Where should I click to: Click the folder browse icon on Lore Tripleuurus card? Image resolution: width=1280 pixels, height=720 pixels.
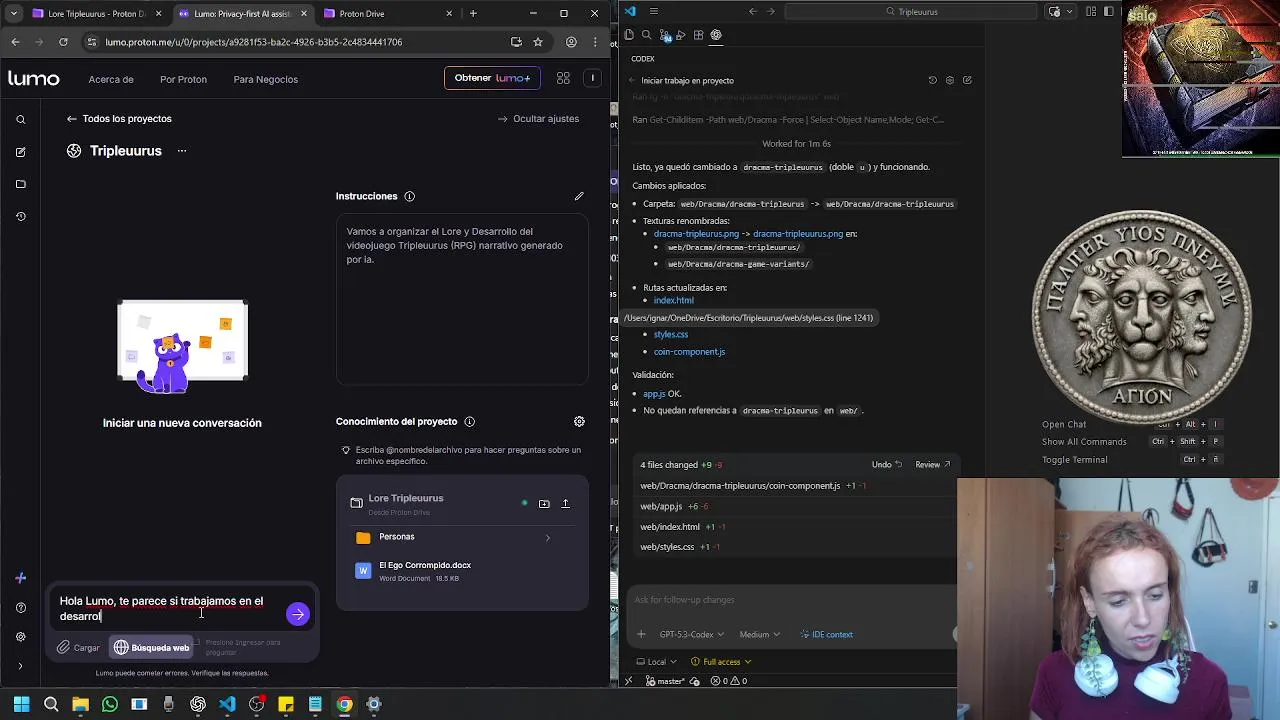coord(544,504)
